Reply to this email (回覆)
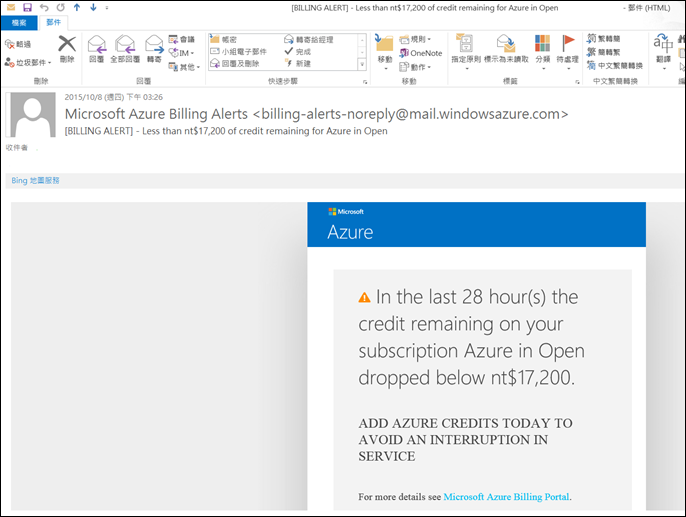The image size is (686, 517). [x=97, y=48]
